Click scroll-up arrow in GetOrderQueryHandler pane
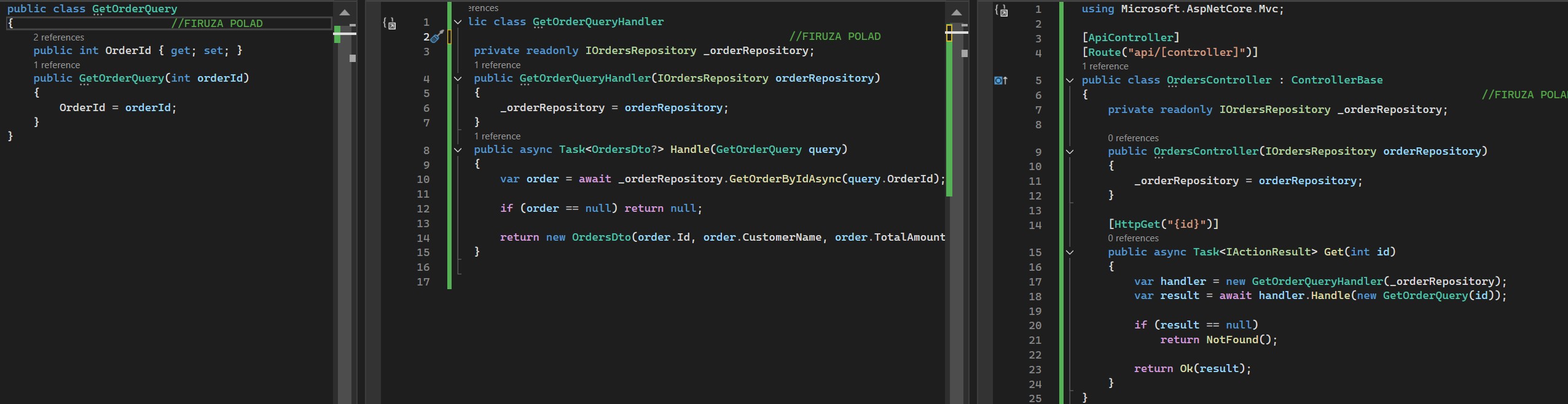 point(957,12)
